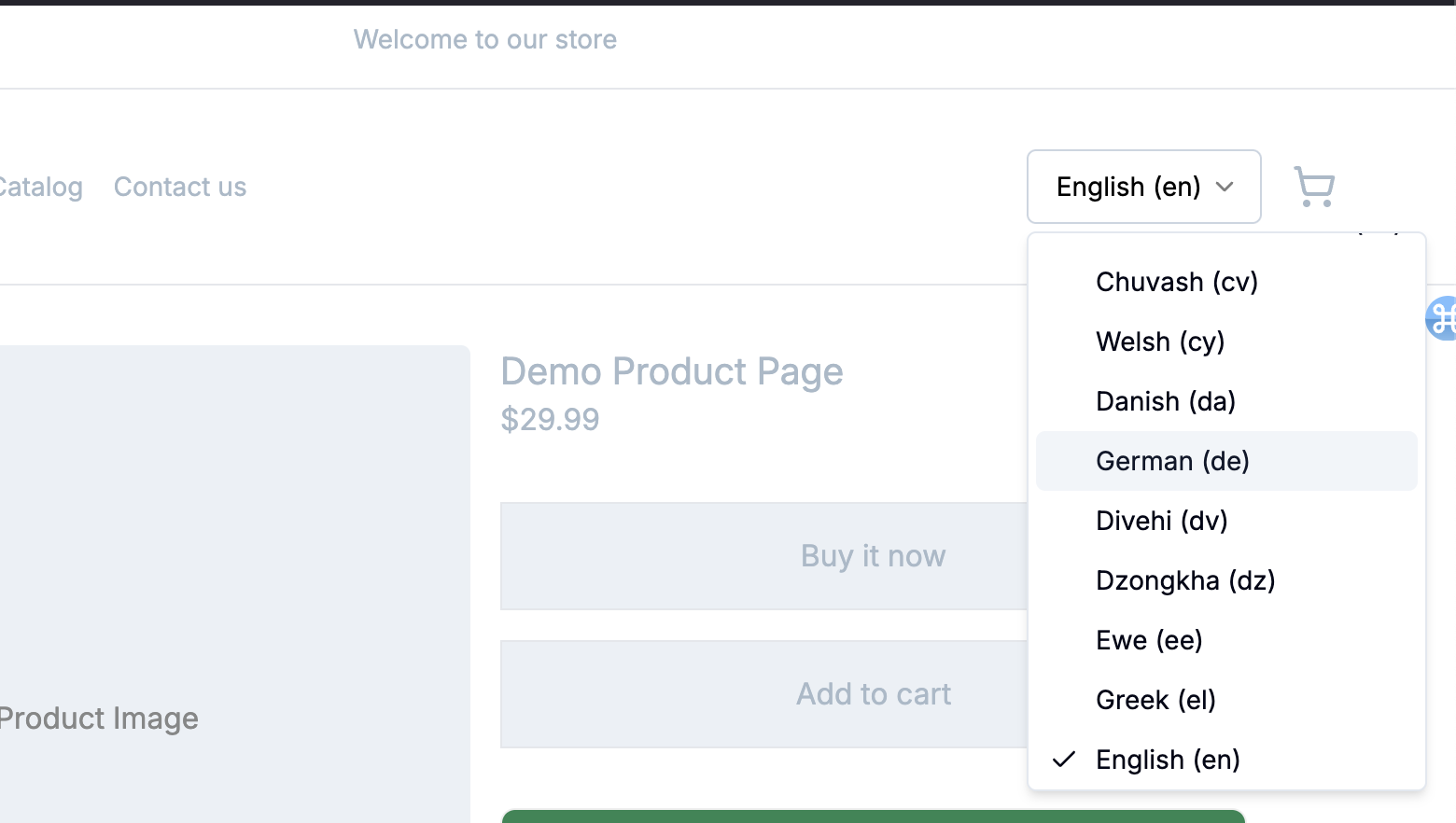The image size is (1456, 823).
Task: Switch to Greek (el)
Action: 1155,700
